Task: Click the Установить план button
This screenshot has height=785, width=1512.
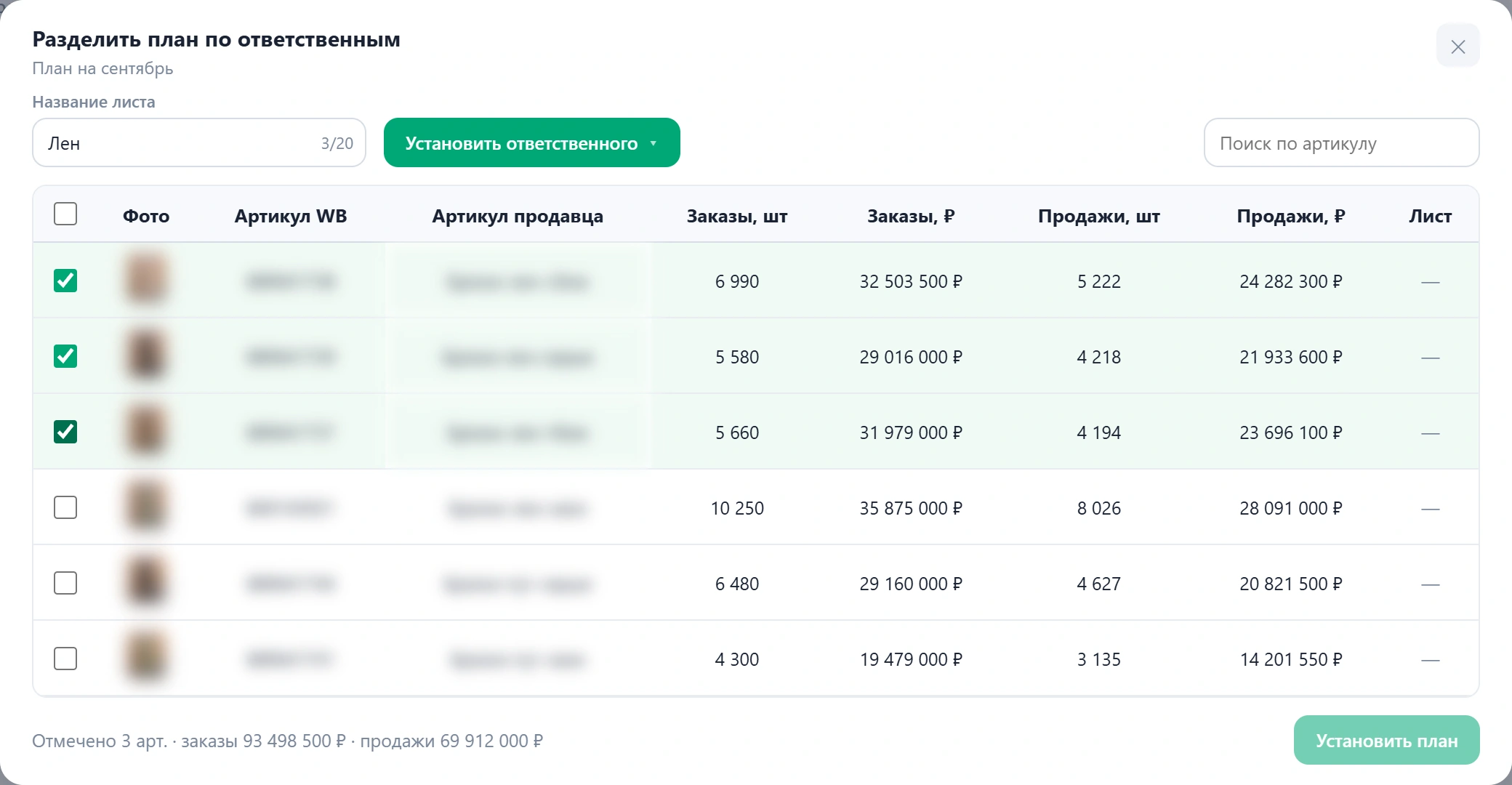Action: coord(1386,740)
